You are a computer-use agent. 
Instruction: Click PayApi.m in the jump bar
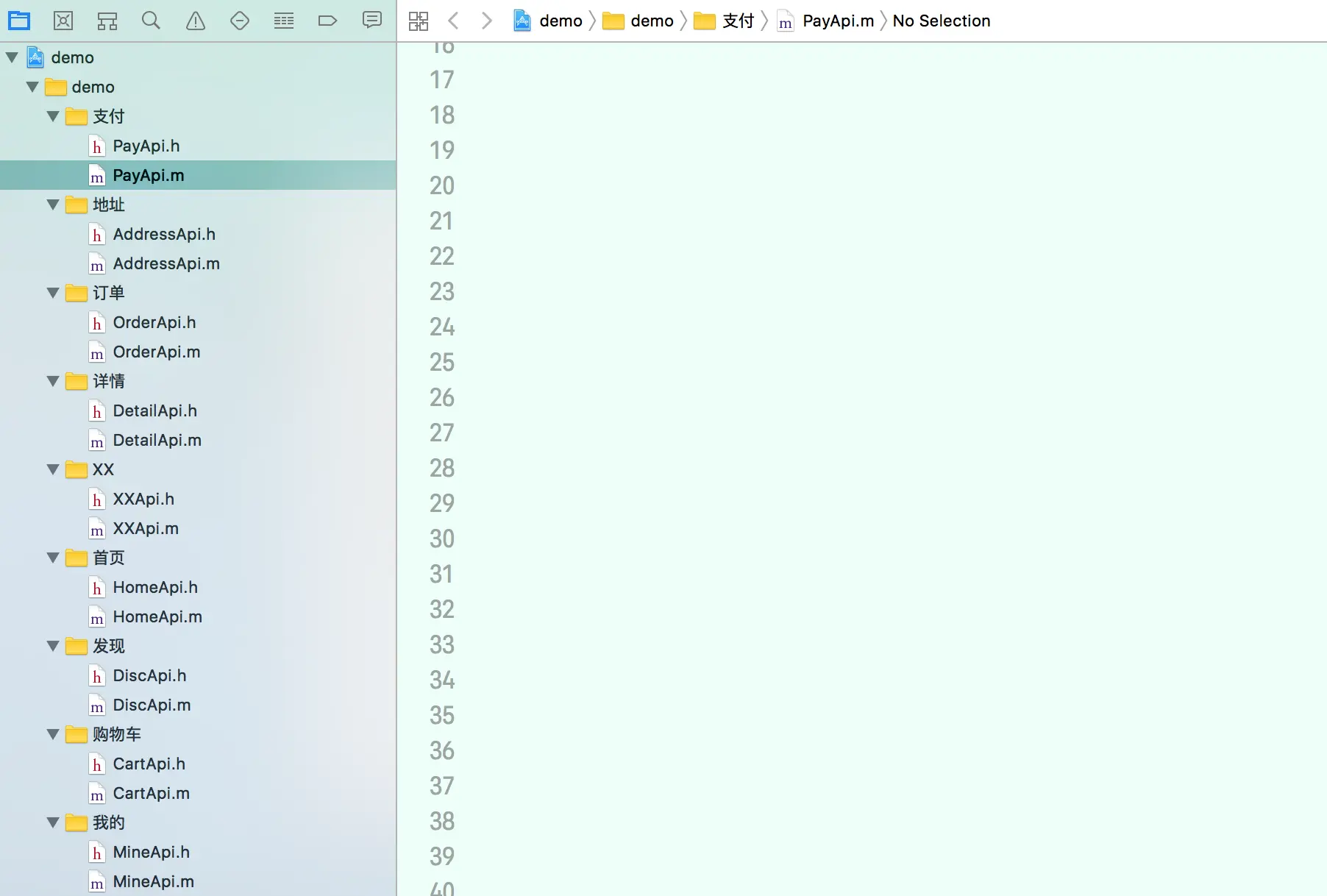[826, 21]
